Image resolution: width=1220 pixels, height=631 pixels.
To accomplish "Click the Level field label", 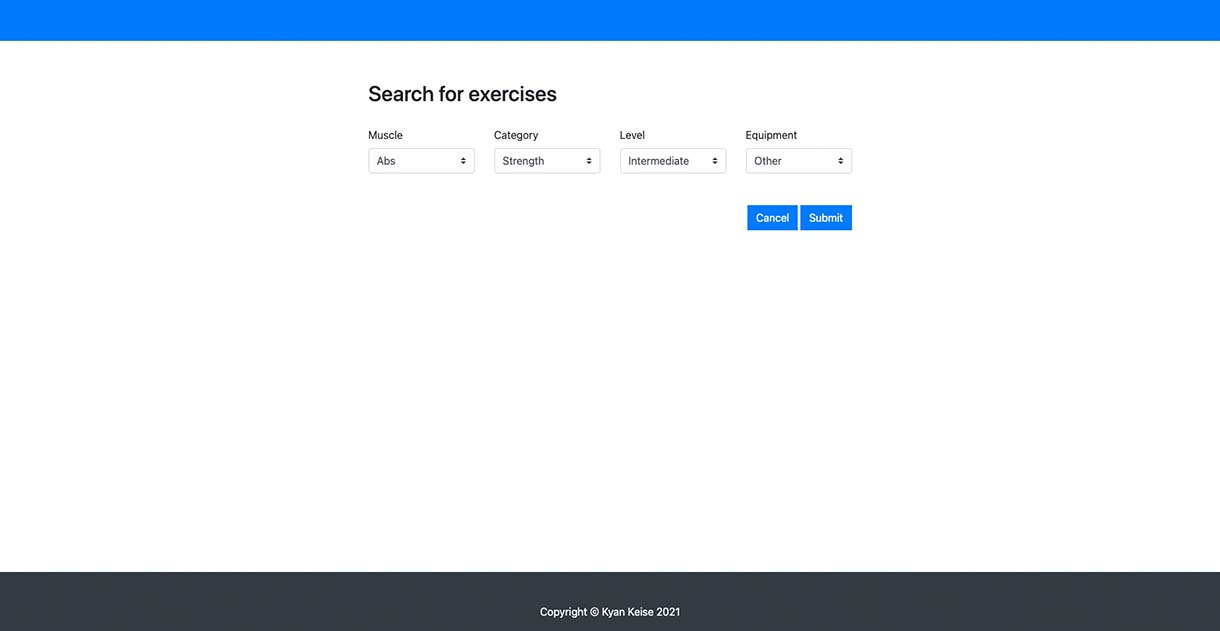I will (632, 135).
